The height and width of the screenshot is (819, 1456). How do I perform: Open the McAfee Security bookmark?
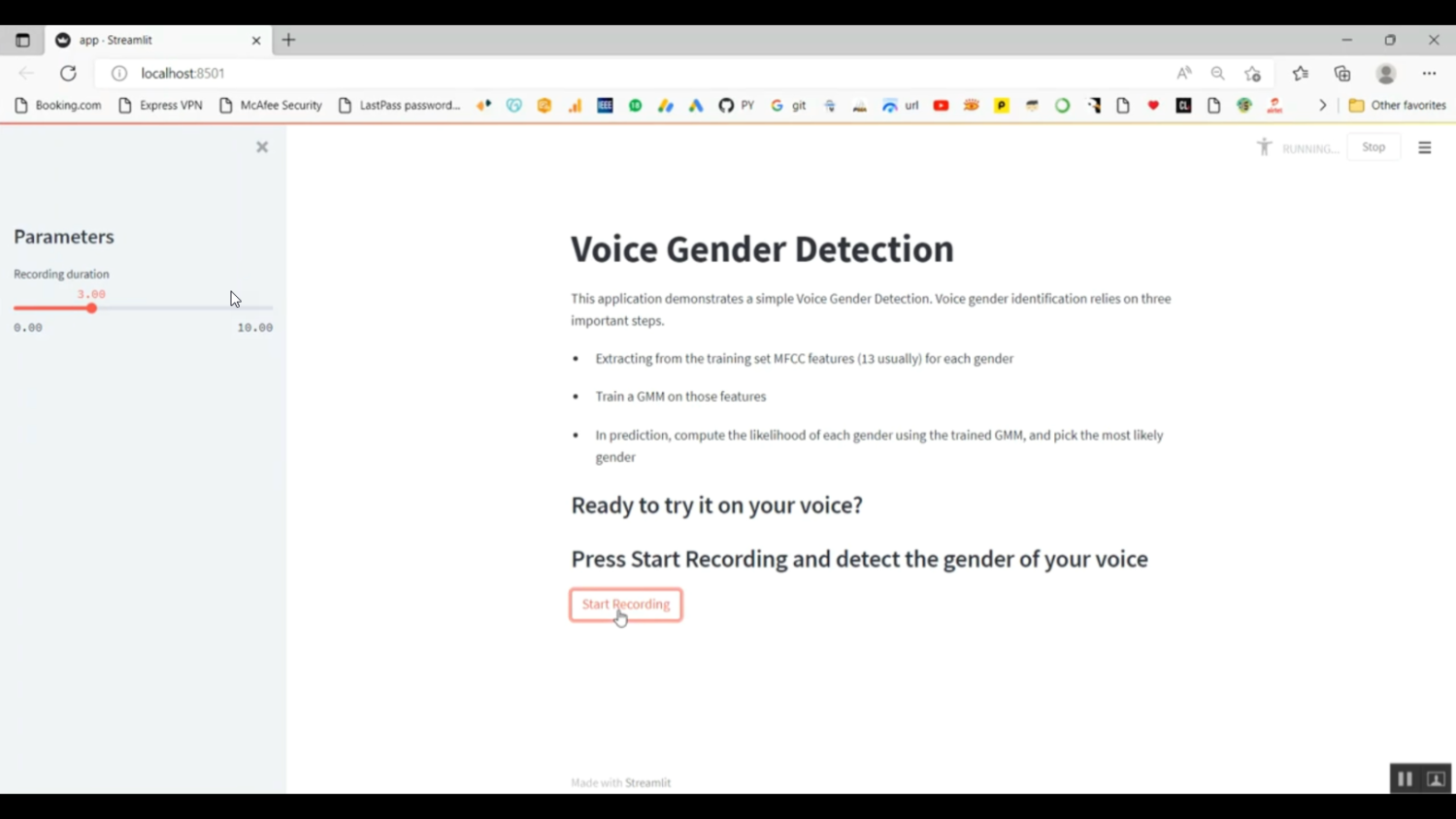(271, 105)
